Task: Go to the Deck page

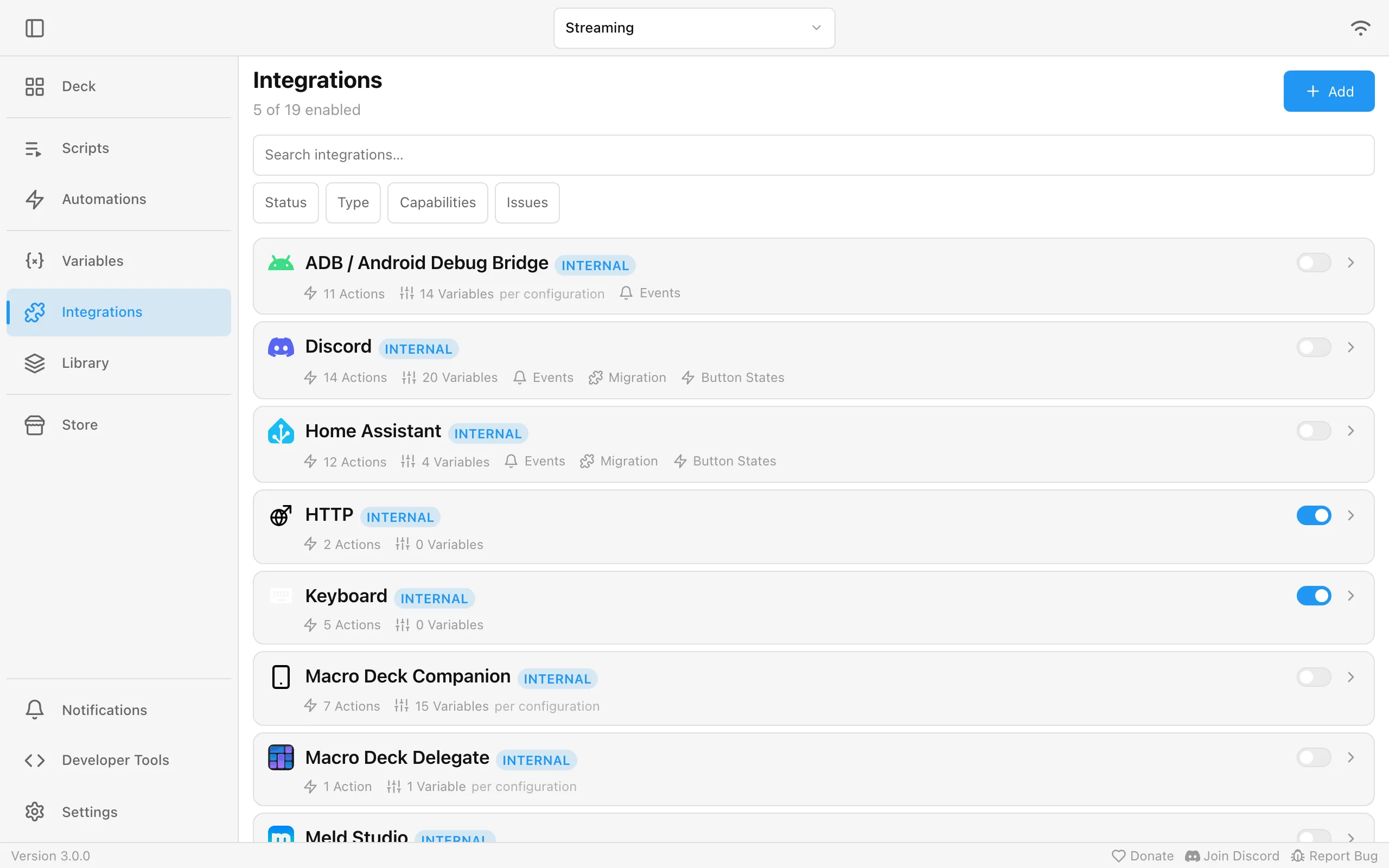Action: tap(119, 87)
